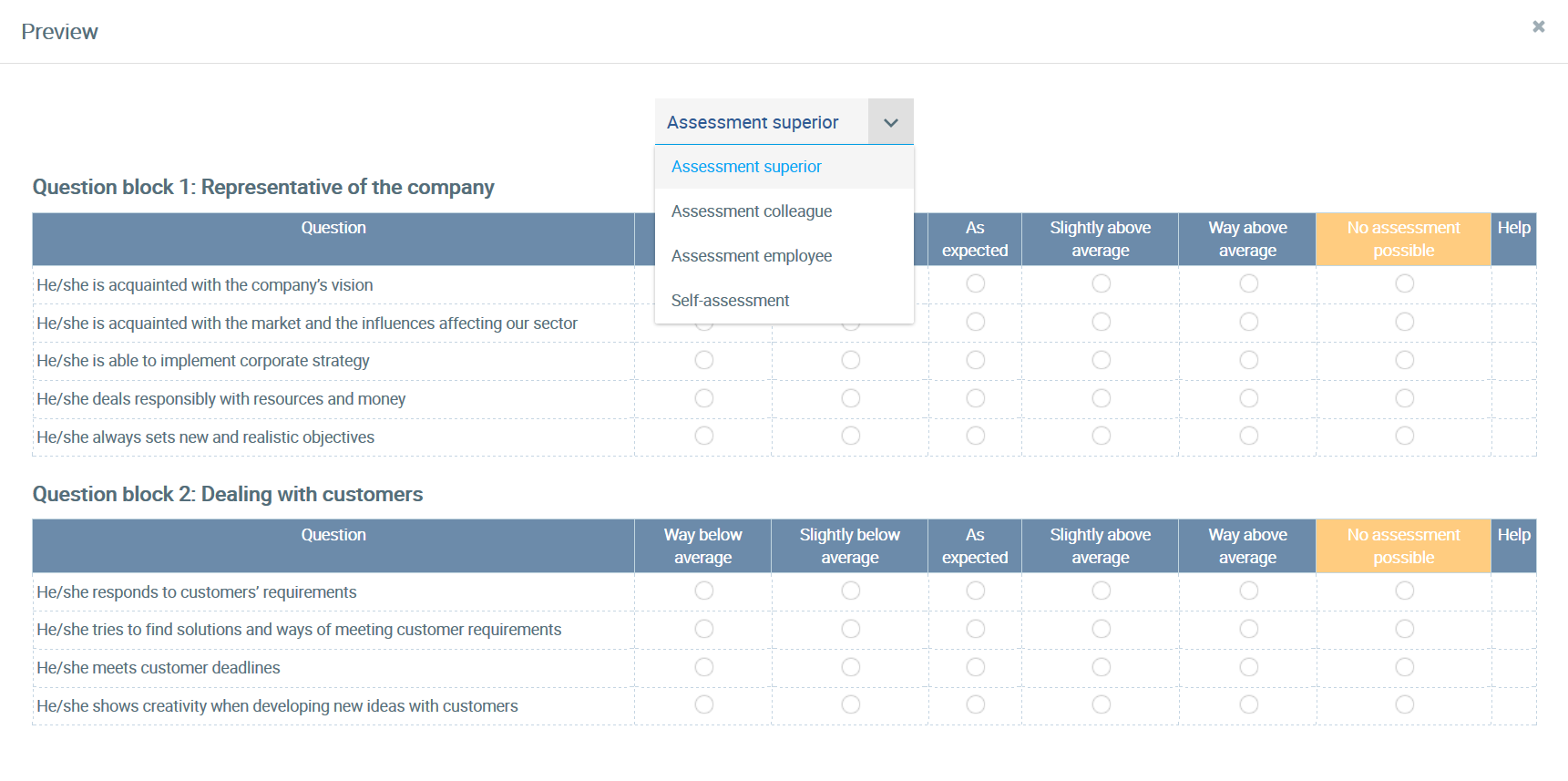The image size is (1568, 781).
Task: Rate creativity question as Slightly above average
Action: click(x=1101, y=704)
